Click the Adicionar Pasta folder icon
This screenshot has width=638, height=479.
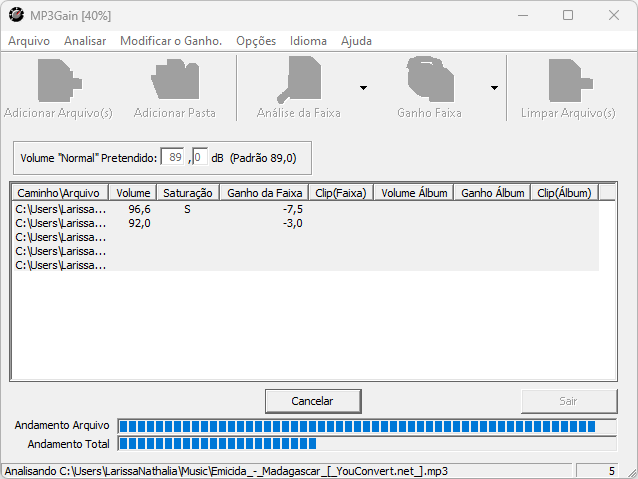coord(175,79)
